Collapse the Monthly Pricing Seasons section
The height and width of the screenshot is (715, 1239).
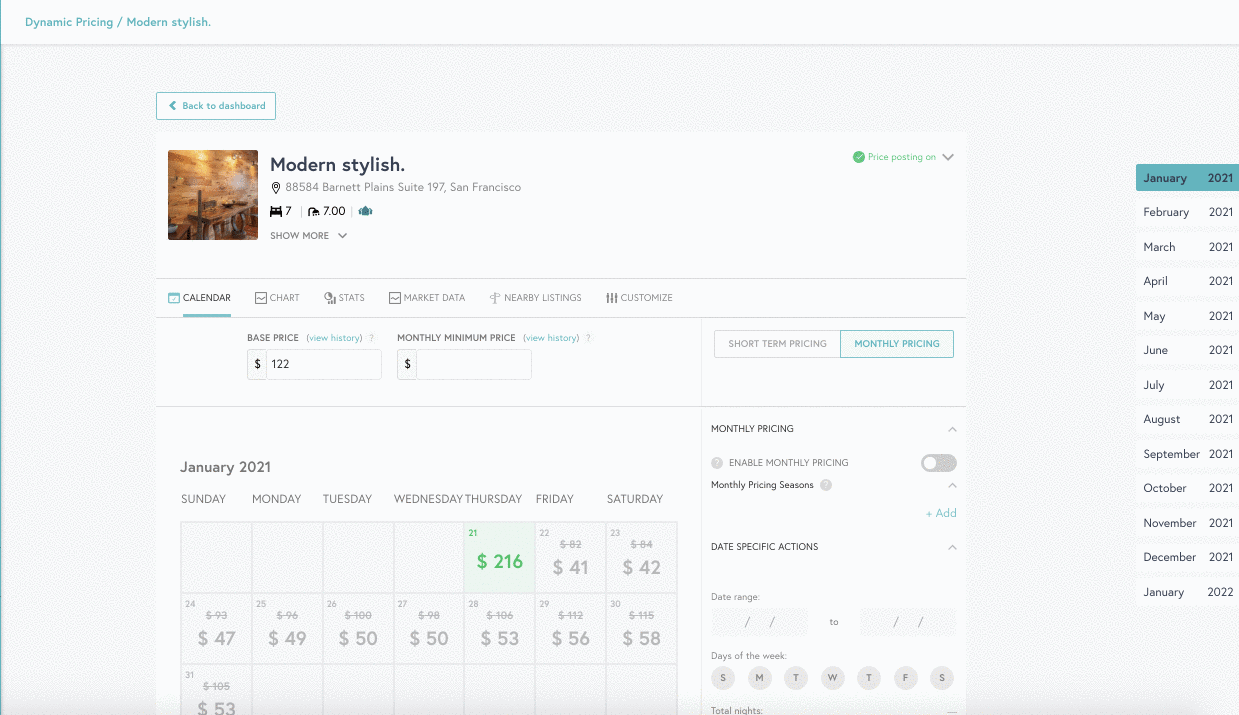(952, 485)
